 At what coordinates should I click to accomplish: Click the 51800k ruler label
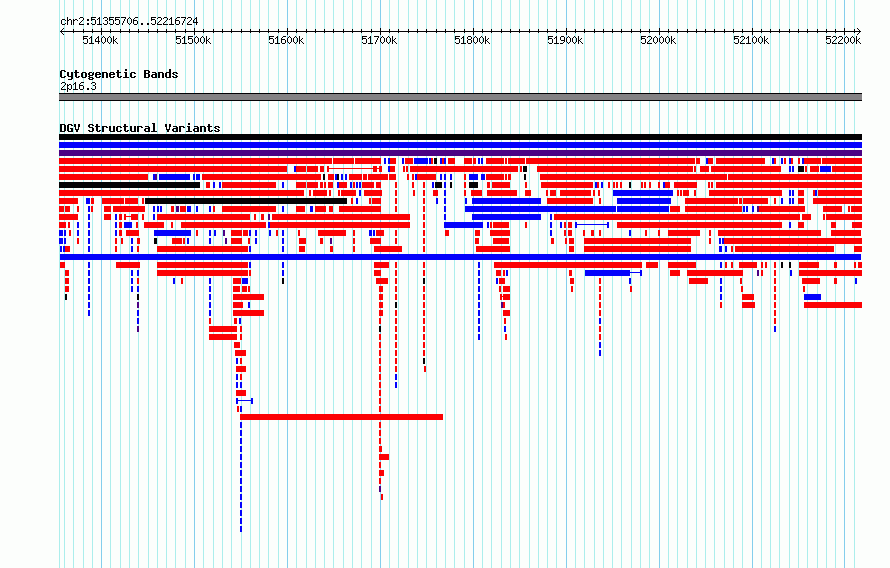pos(472,40)
